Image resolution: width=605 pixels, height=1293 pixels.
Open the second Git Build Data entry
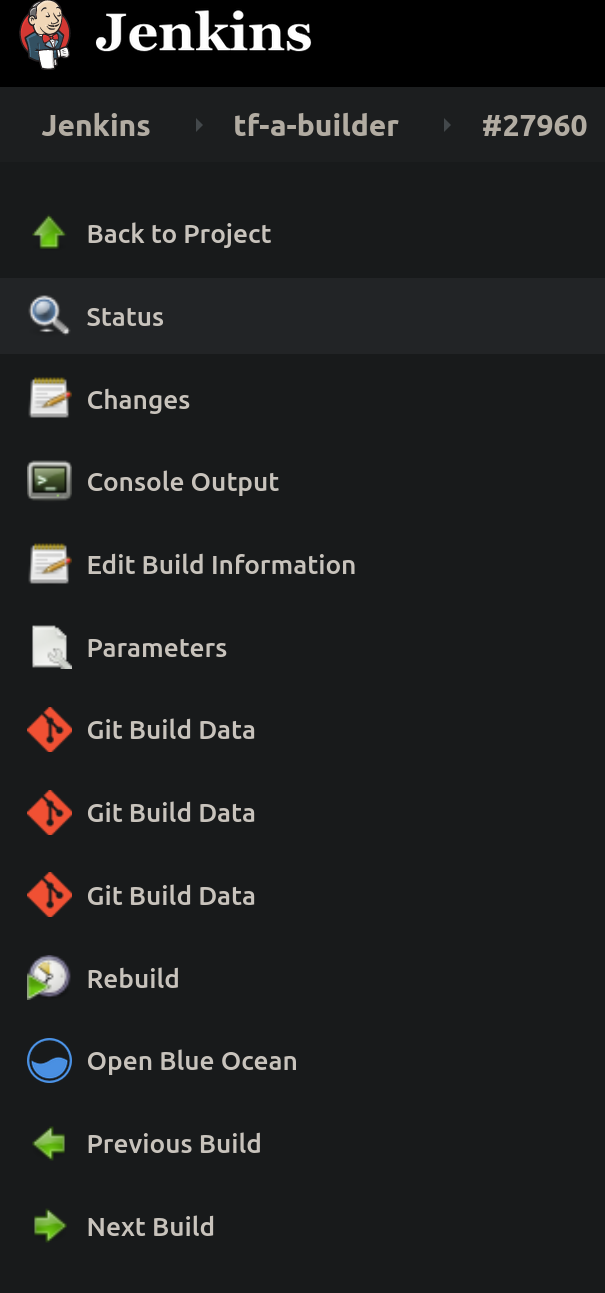[x=171, y=813]
